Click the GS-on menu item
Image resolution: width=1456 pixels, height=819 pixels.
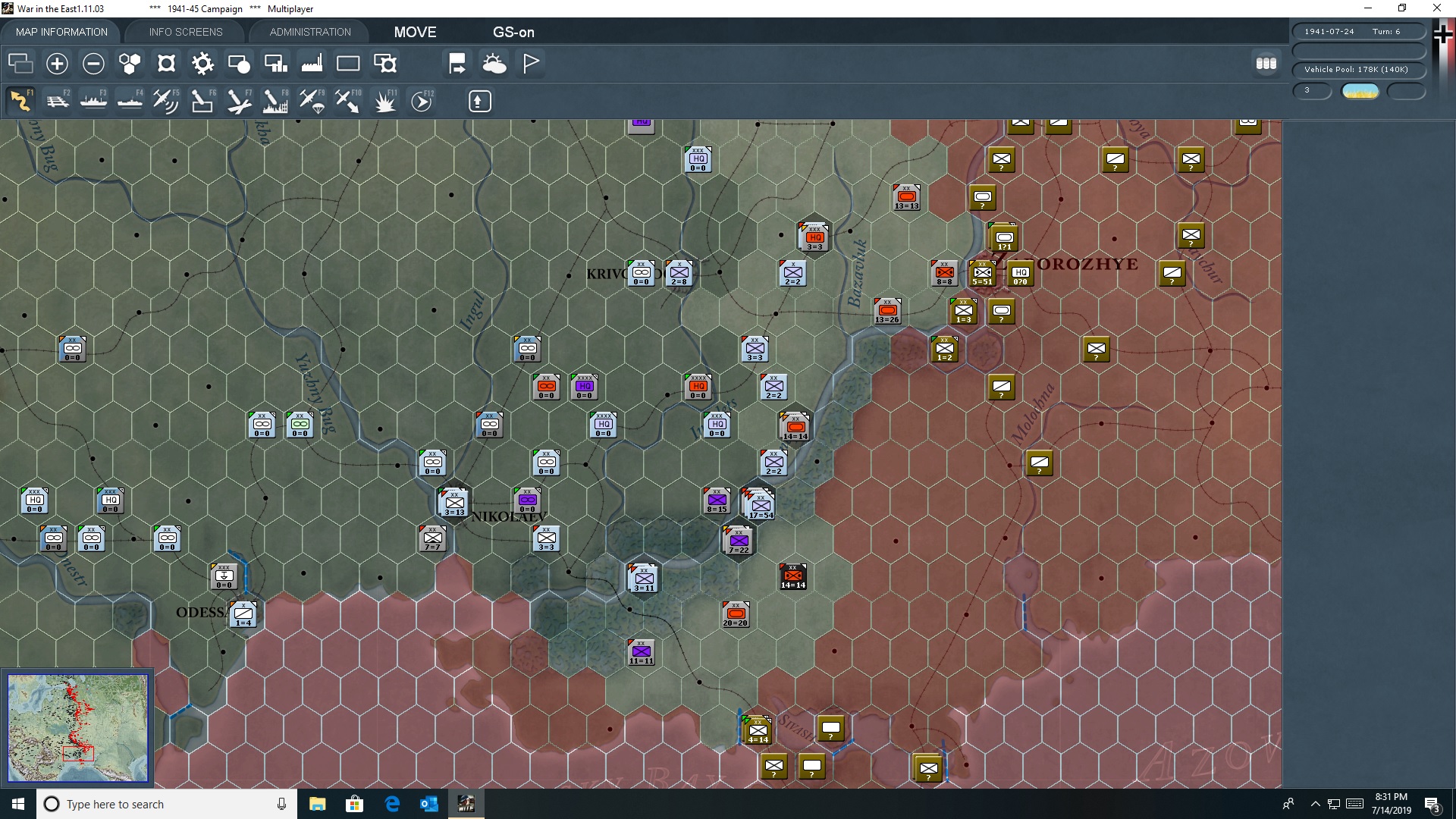[x=514, y=32]
